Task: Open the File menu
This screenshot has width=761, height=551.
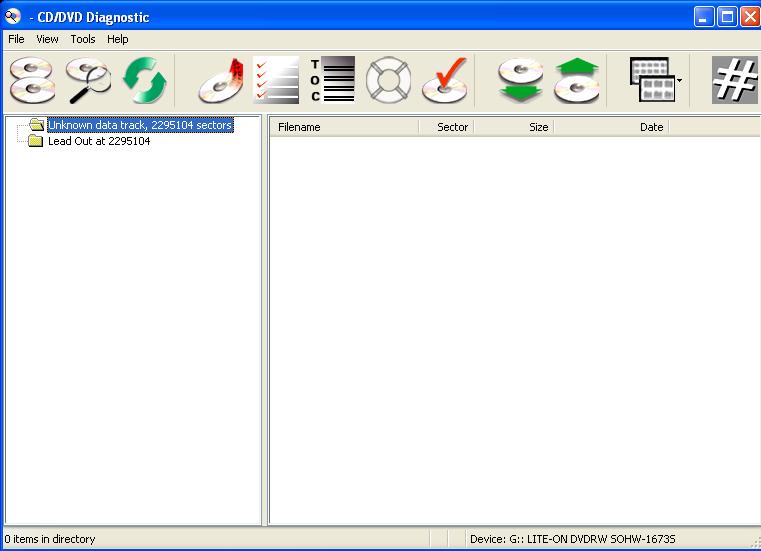Action: pos(16,39)
